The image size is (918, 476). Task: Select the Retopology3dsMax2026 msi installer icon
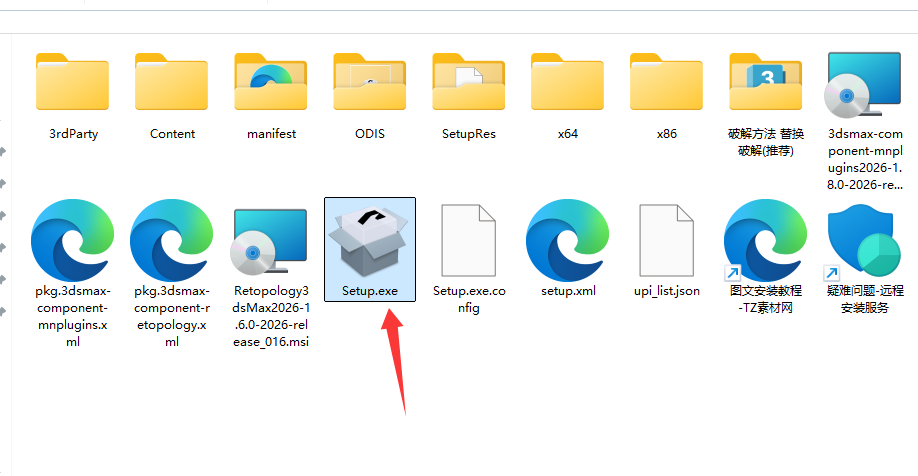click(x=269, y=242)
